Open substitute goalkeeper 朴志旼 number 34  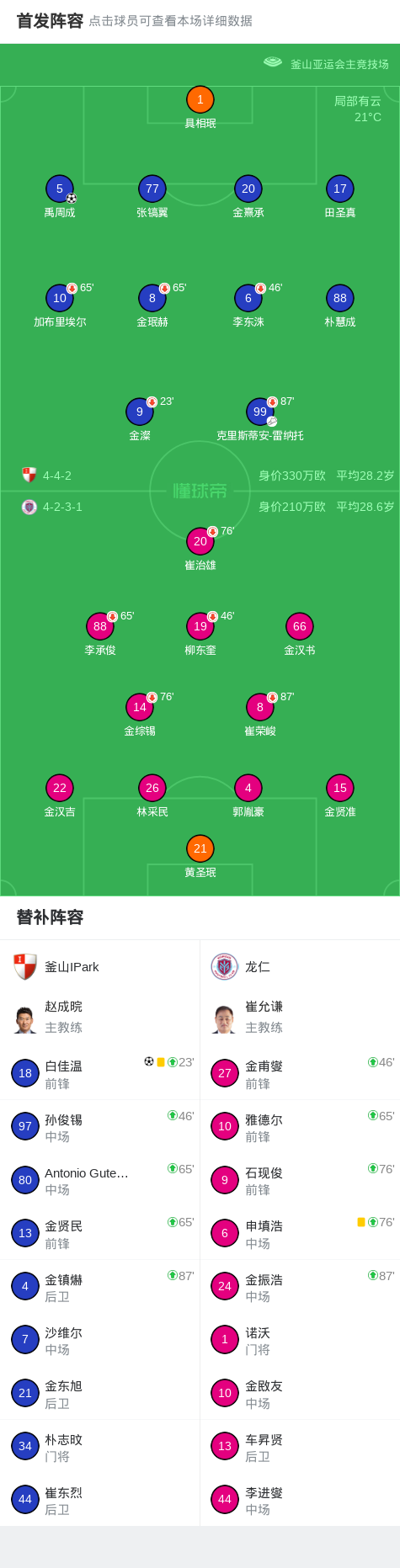pyautogui.click(x=100, y=1446)
